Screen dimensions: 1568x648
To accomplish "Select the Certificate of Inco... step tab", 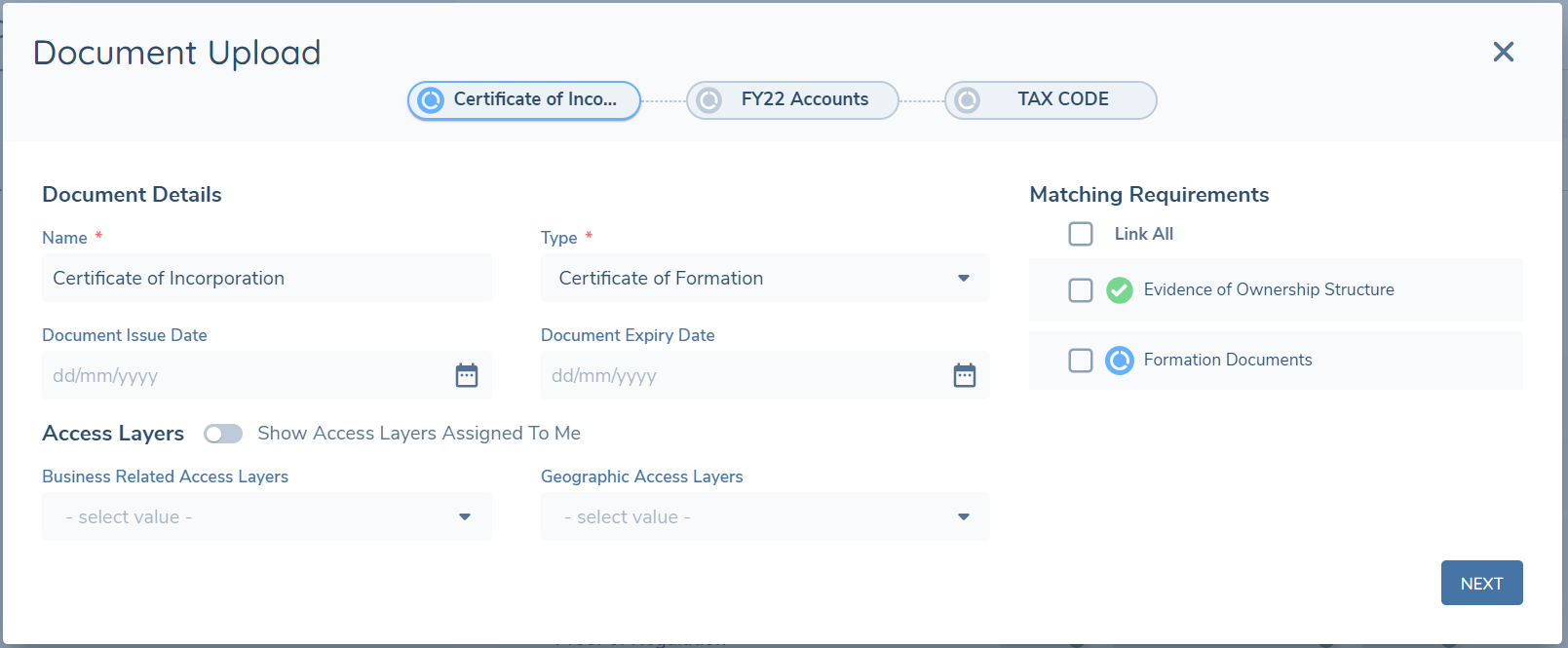I will (524, 99).
